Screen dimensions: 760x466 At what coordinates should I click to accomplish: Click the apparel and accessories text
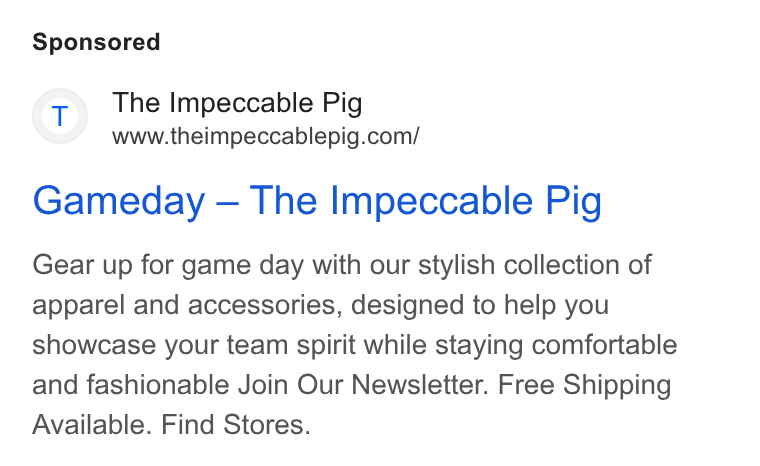[x=188, y=305]
